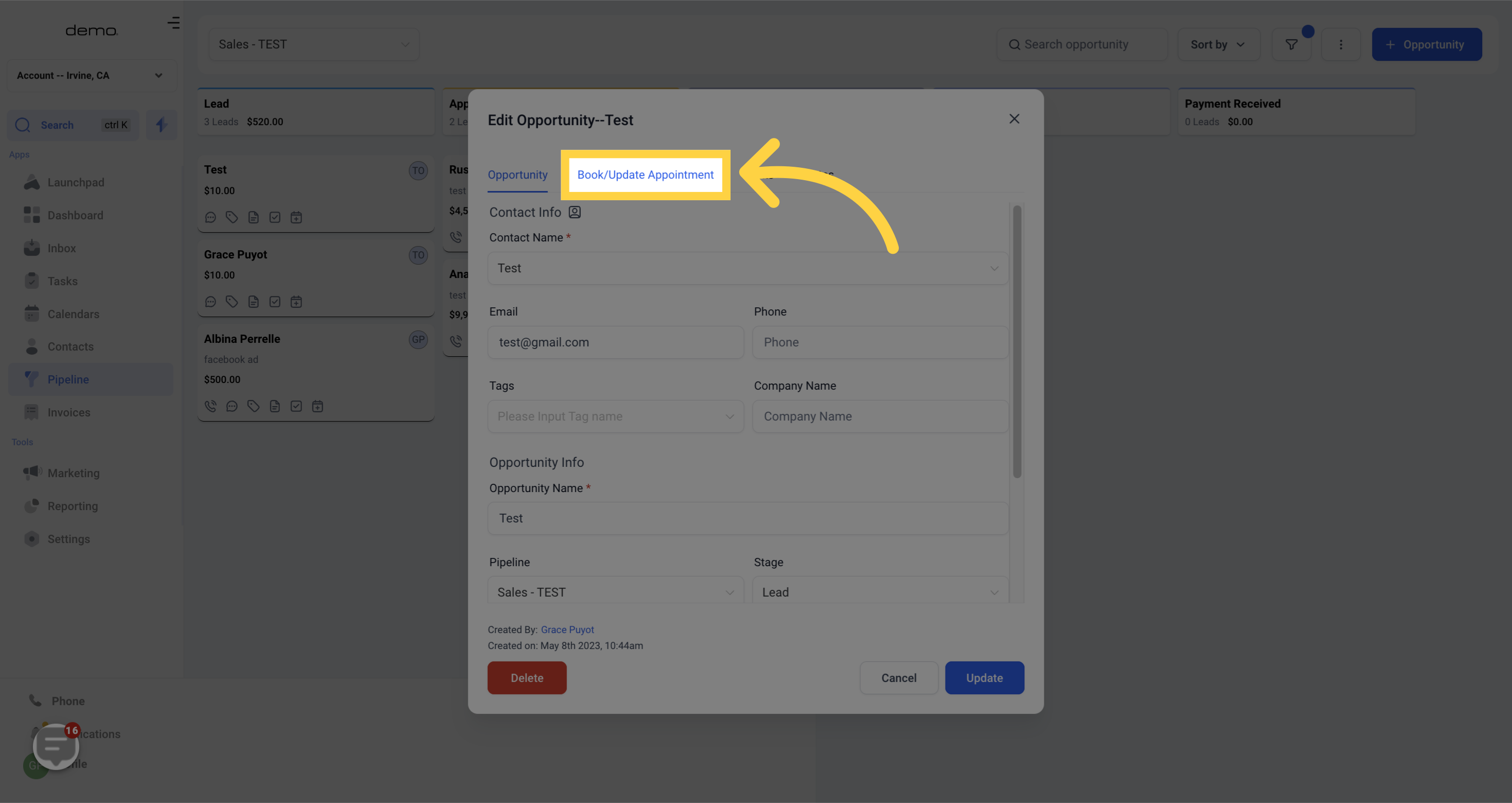Screen dimensions: 1512x803
Task: Open the Marketing tool
Action: [x=74, y=473]
